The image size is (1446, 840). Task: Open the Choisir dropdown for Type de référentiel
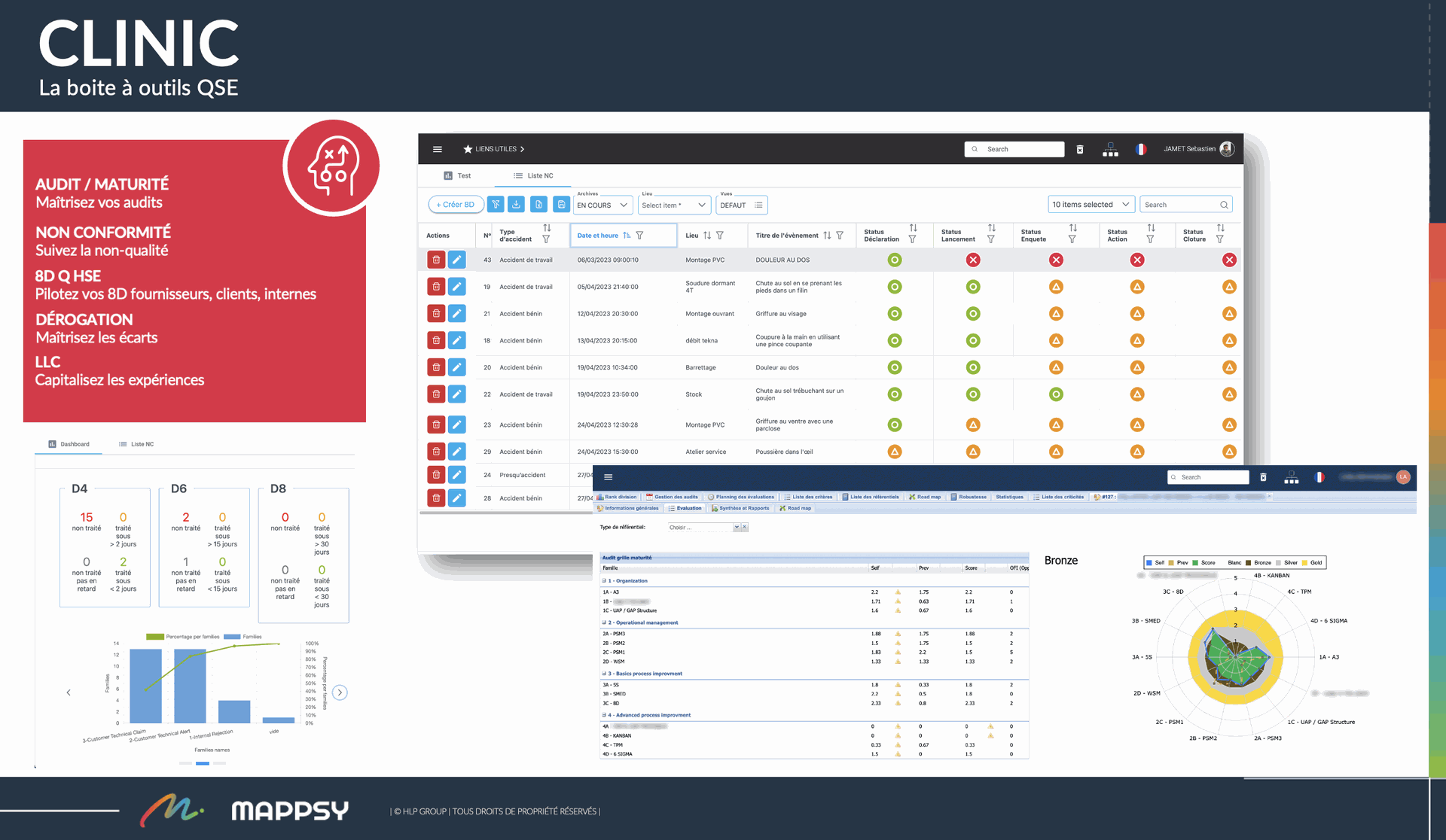point(705,527)
